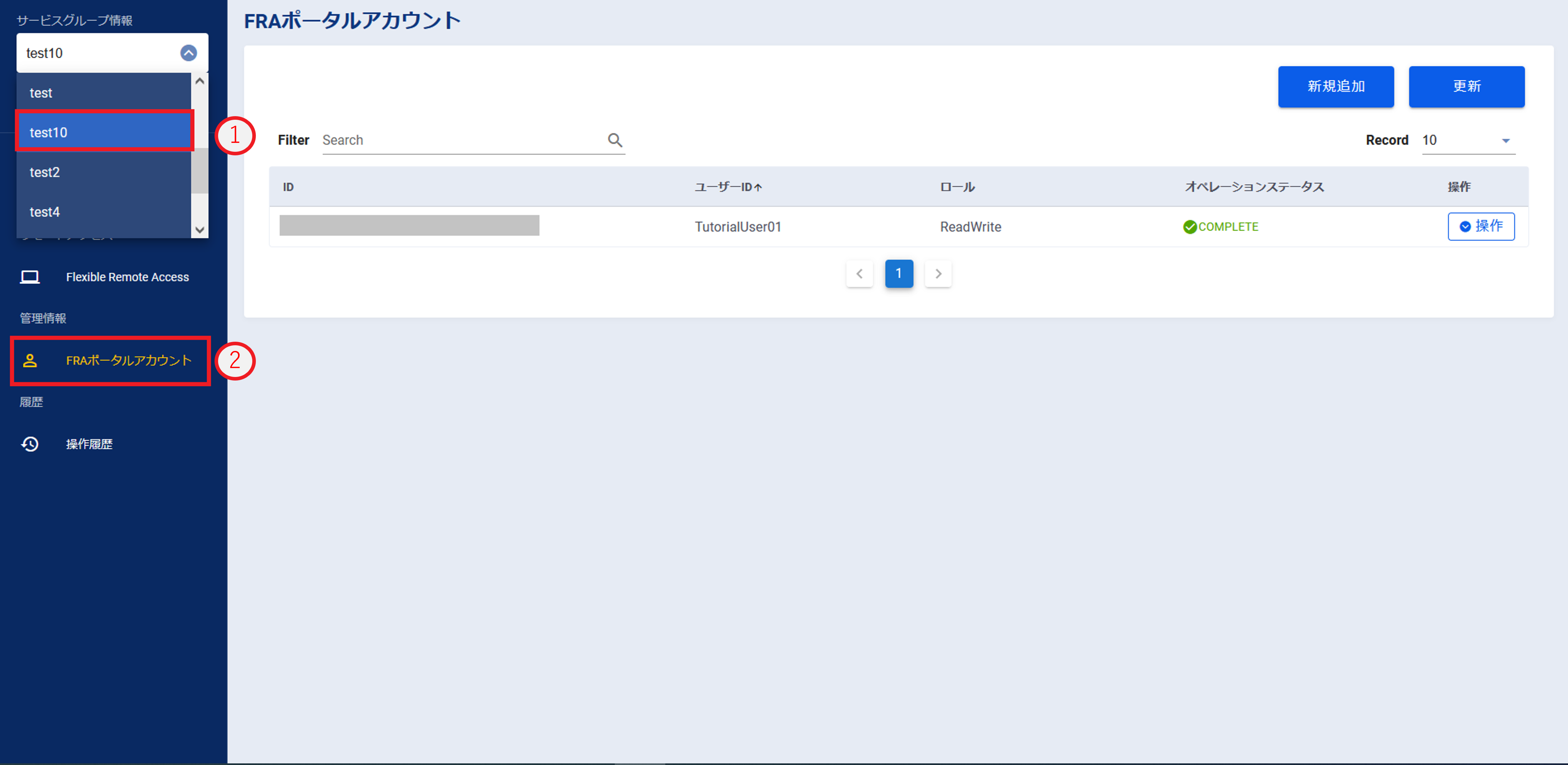Focus the Filter Search input field
Image resolution: width=1568 pixels, height=765 pixels.
463,141
